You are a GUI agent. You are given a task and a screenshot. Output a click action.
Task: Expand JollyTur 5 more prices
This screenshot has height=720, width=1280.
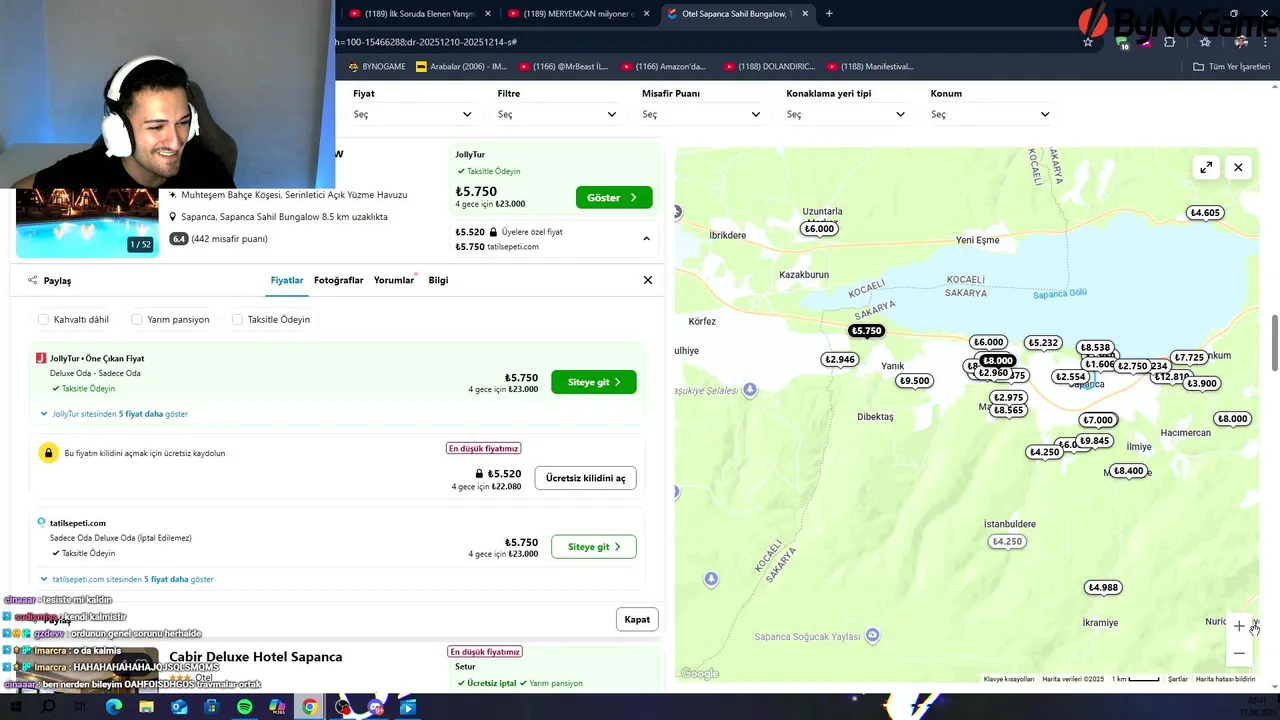(113, 414)
